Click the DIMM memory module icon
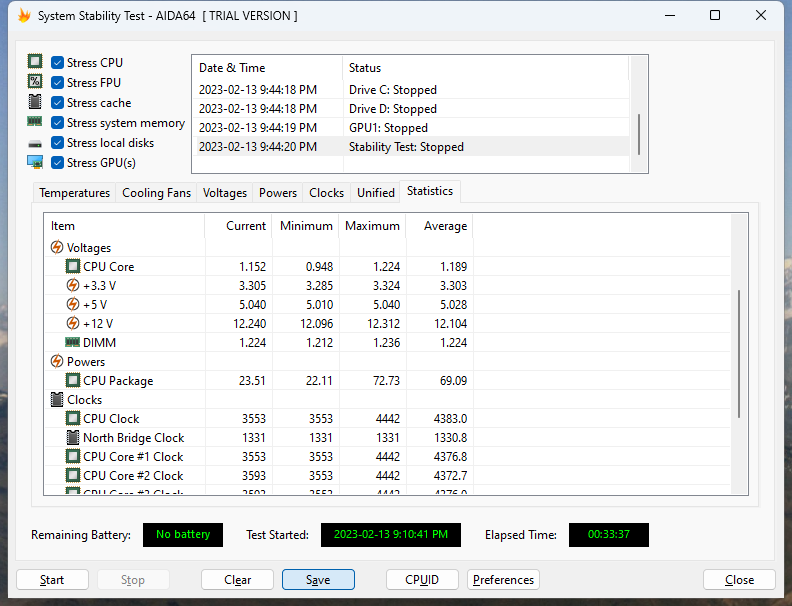 [x=73, y=342]
